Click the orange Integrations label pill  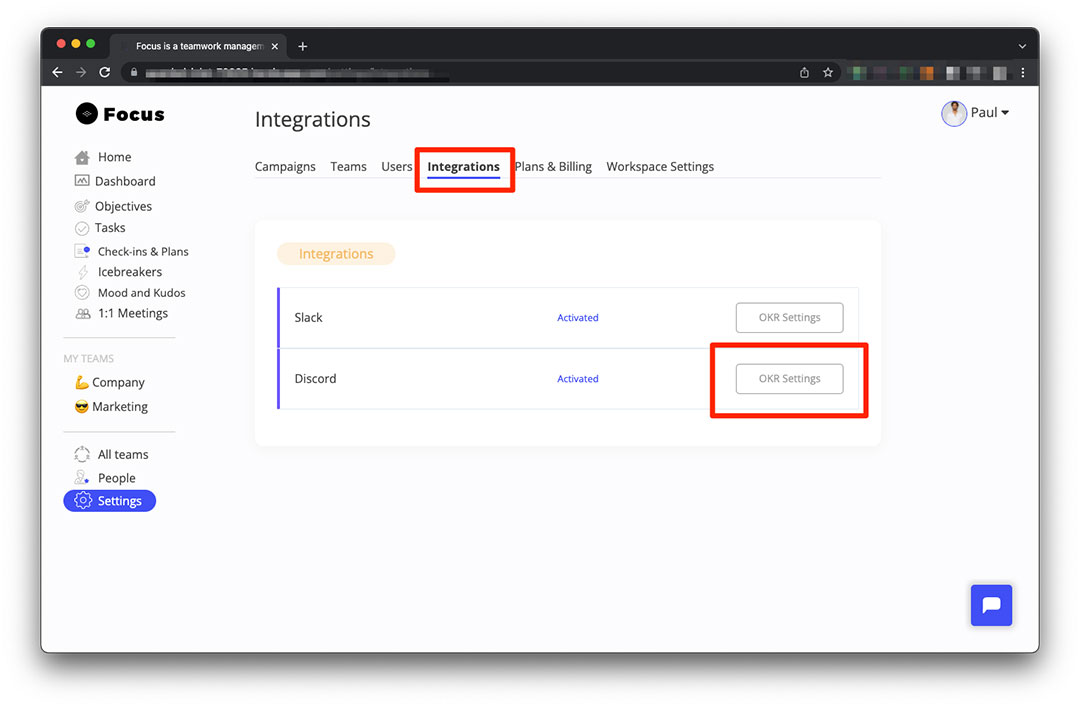click(x=336, y=254)
